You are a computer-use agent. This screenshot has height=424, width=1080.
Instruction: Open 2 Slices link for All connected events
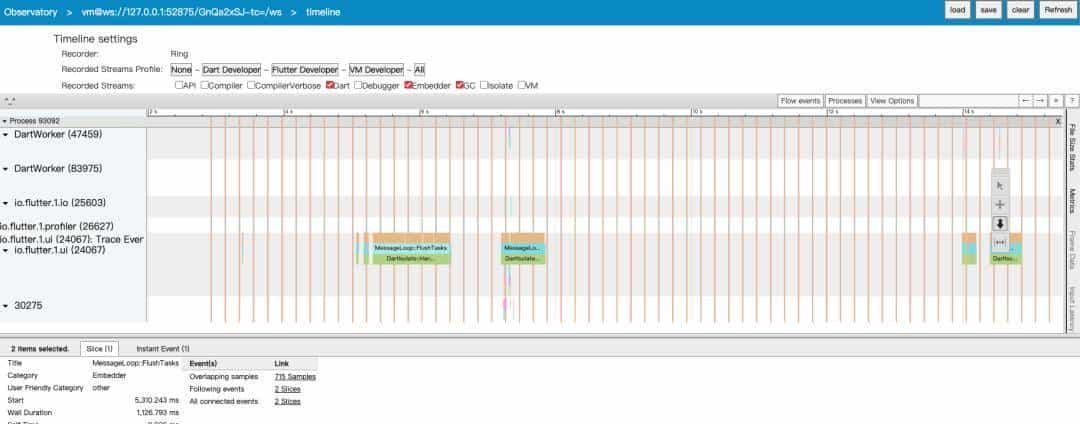(x=287, y=401)
